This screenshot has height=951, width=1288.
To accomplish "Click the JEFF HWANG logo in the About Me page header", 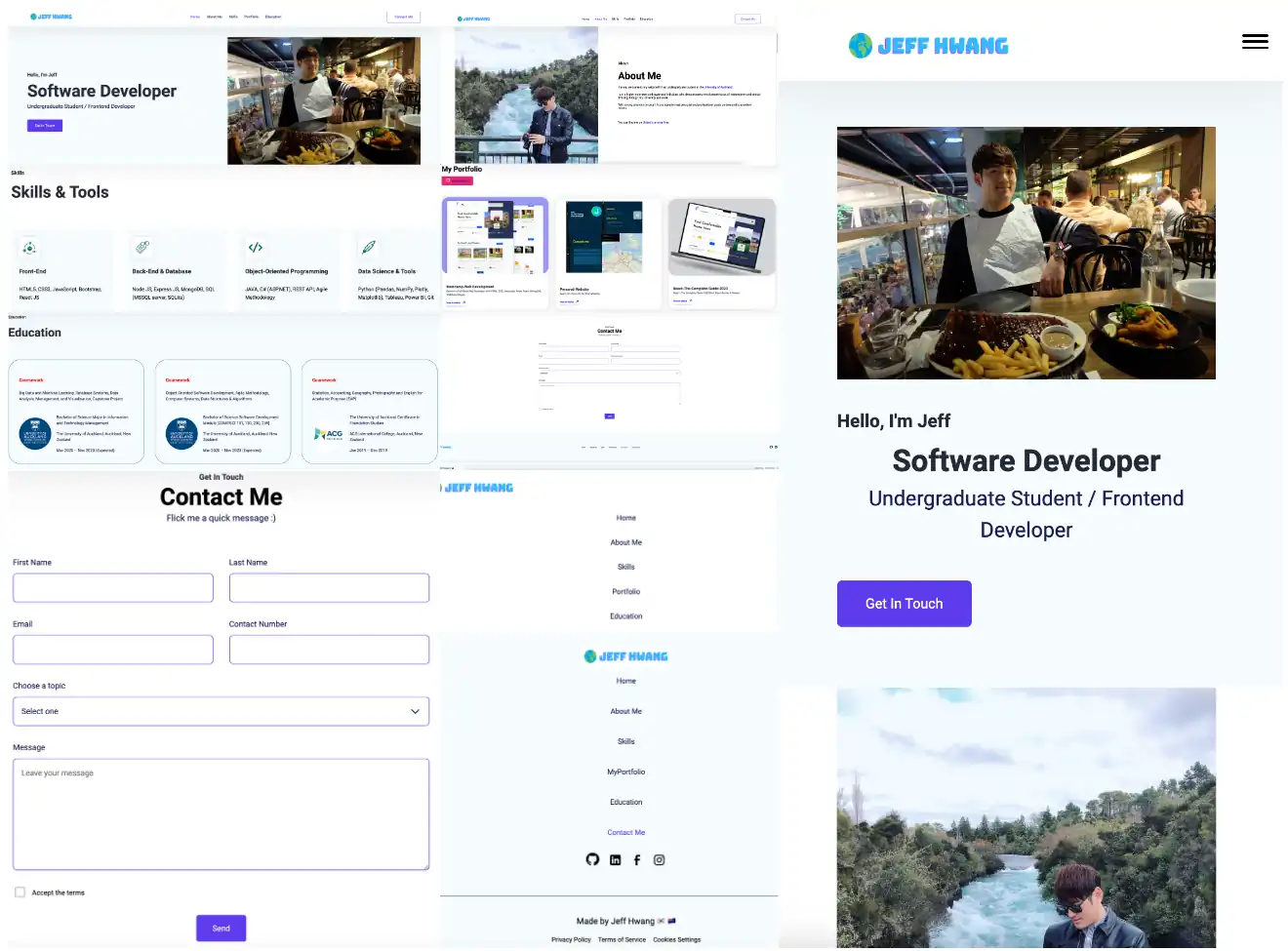I will [x=472, y=19].
